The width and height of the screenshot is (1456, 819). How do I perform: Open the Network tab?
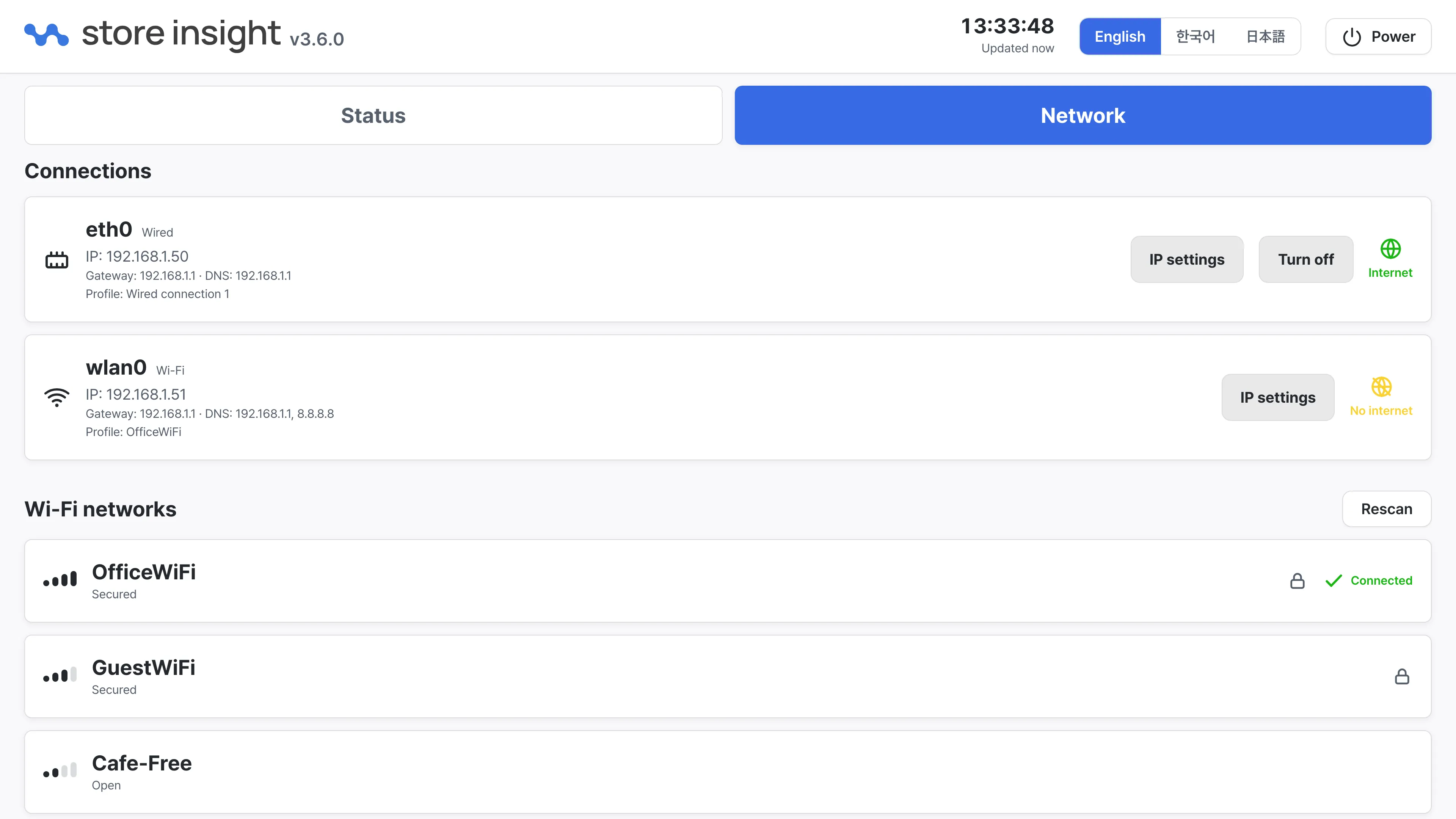click(1083, 115)
